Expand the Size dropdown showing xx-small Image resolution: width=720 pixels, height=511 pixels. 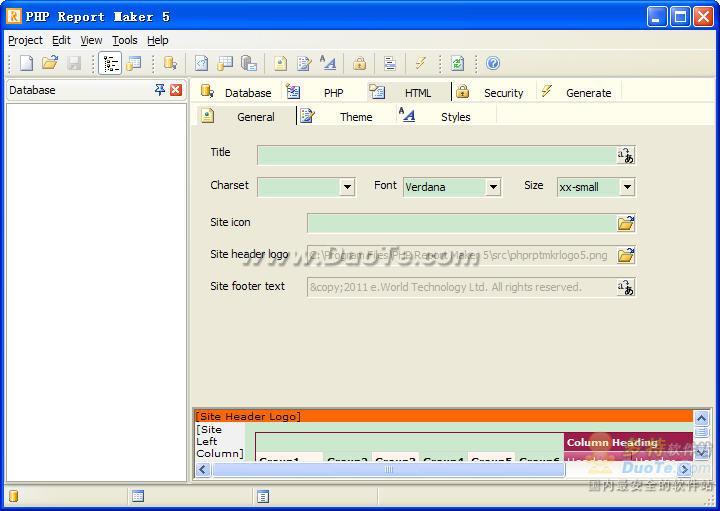click(627, 187)
